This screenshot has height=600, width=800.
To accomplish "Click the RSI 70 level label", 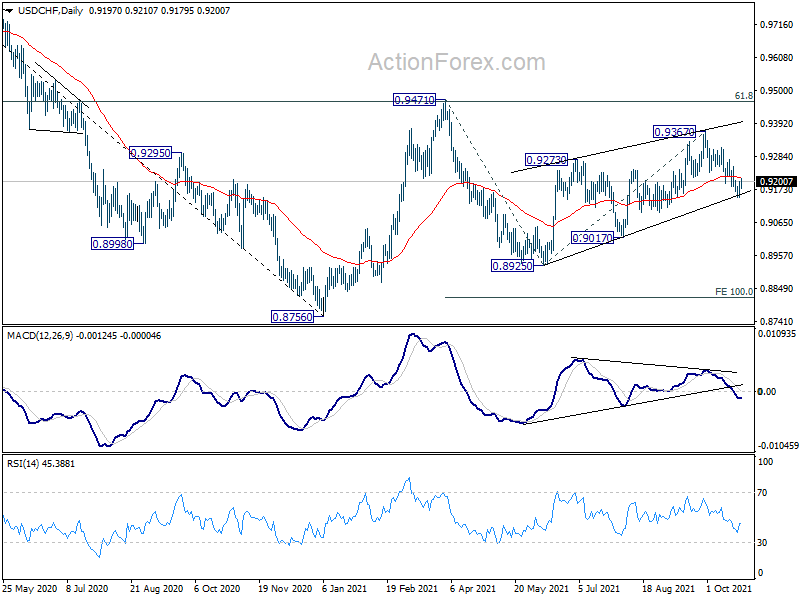I will click(762, 493).
